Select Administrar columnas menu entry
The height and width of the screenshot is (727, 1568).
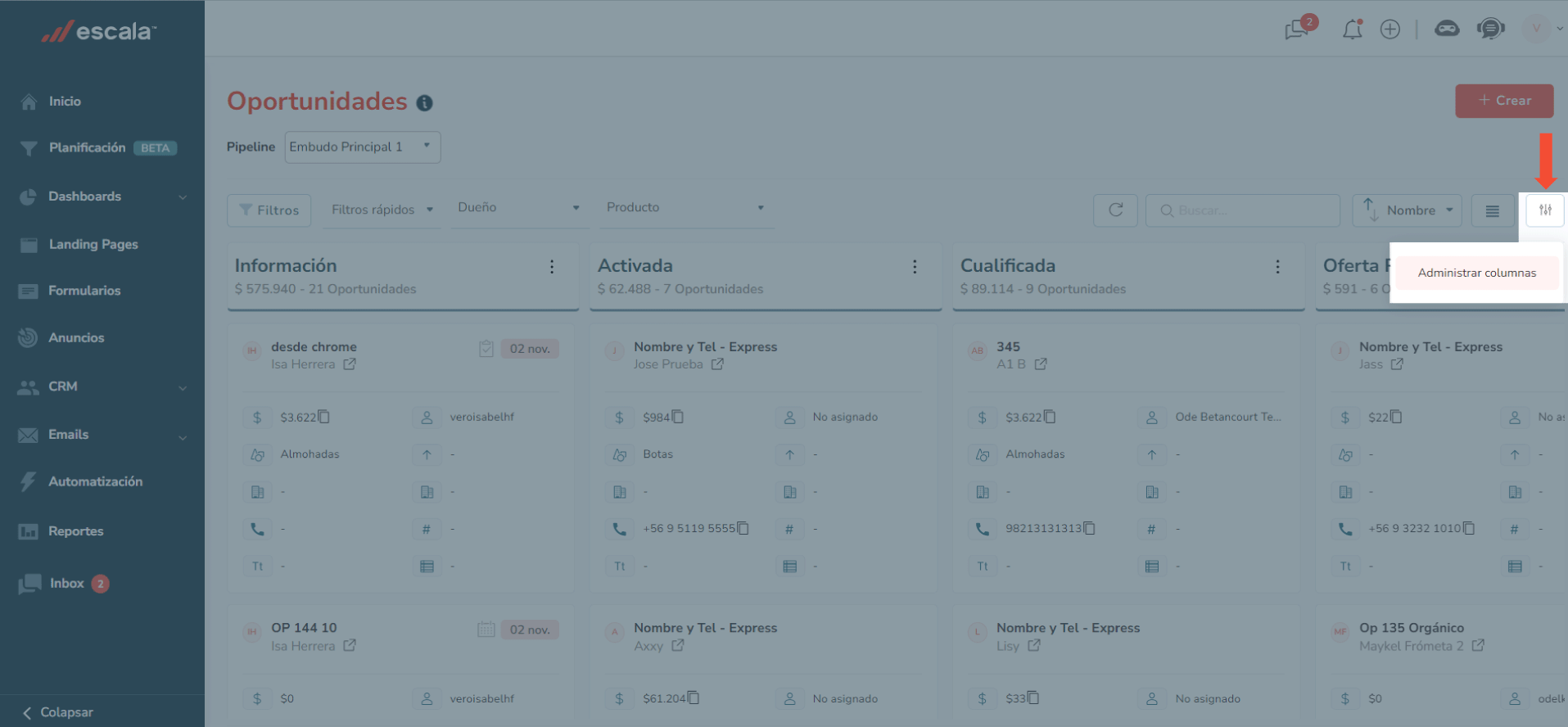tap(1476, 273)
